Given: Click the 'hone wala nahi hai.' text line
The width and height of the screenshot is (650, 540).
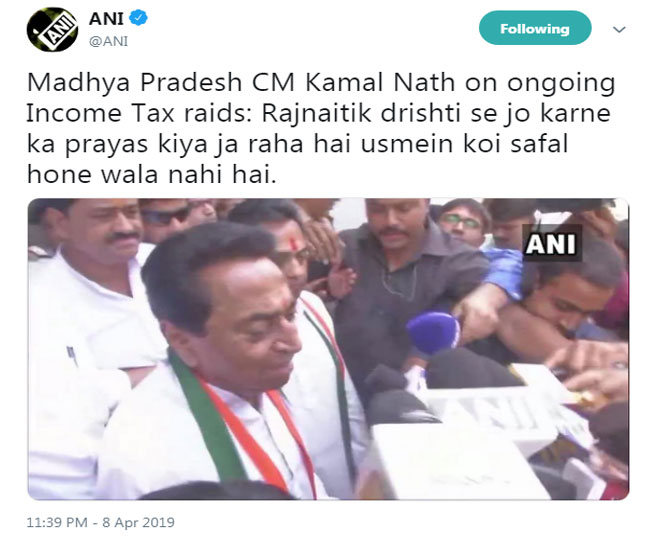Looking at the screenshot, I should (152, 174).
